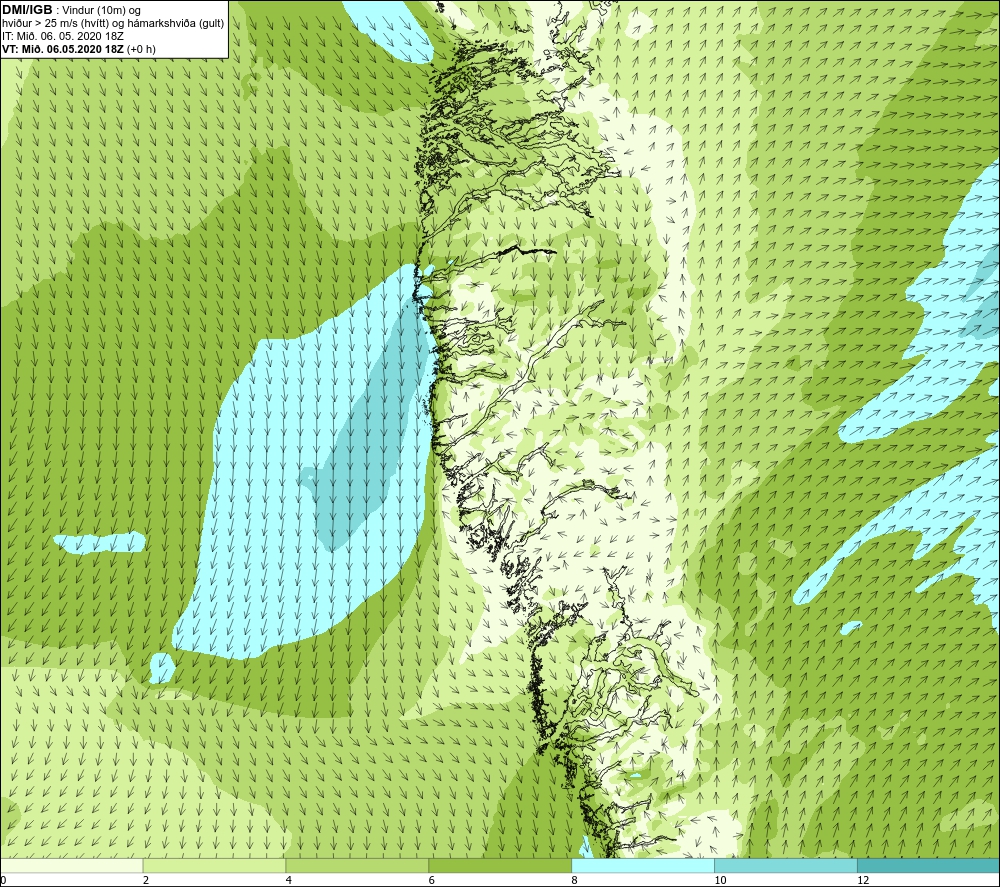Pick the 4–6 m/s green scale segment

click(357, 865)
